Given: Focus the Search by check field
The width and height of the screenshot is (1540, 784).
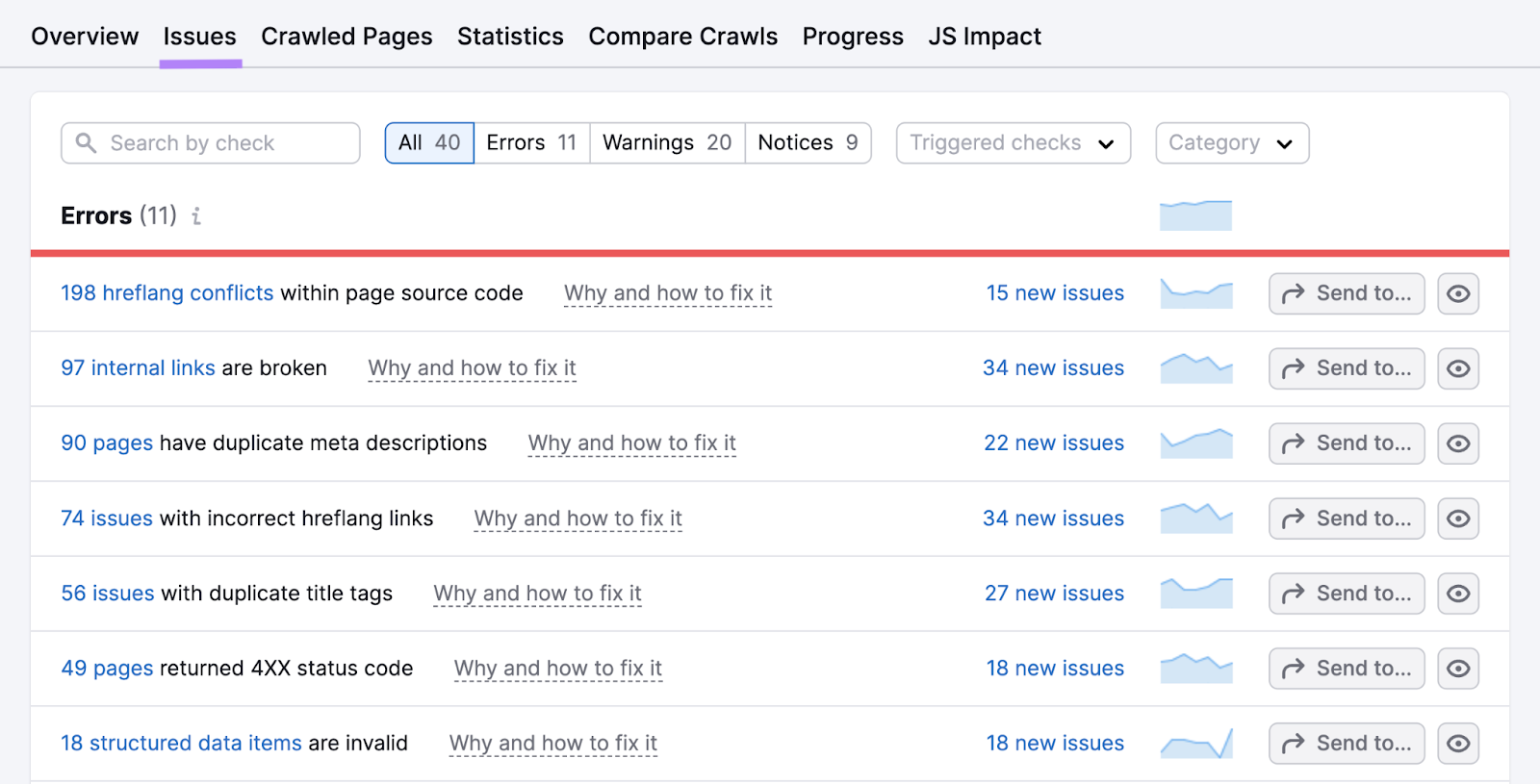Looking at the screenshot, I should (211, 143).
